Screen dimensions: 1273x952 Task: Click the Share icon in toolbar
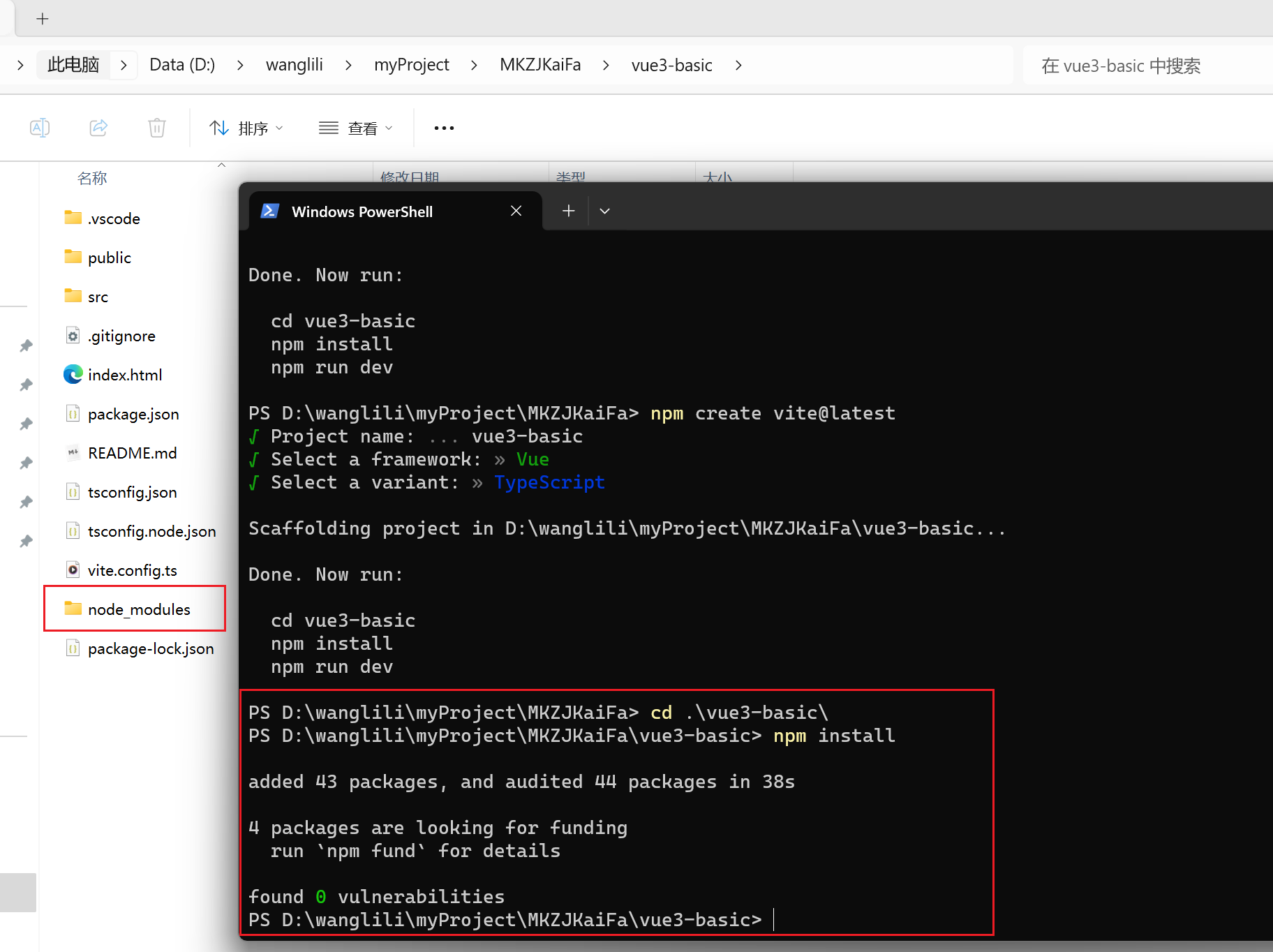[98, 128]
